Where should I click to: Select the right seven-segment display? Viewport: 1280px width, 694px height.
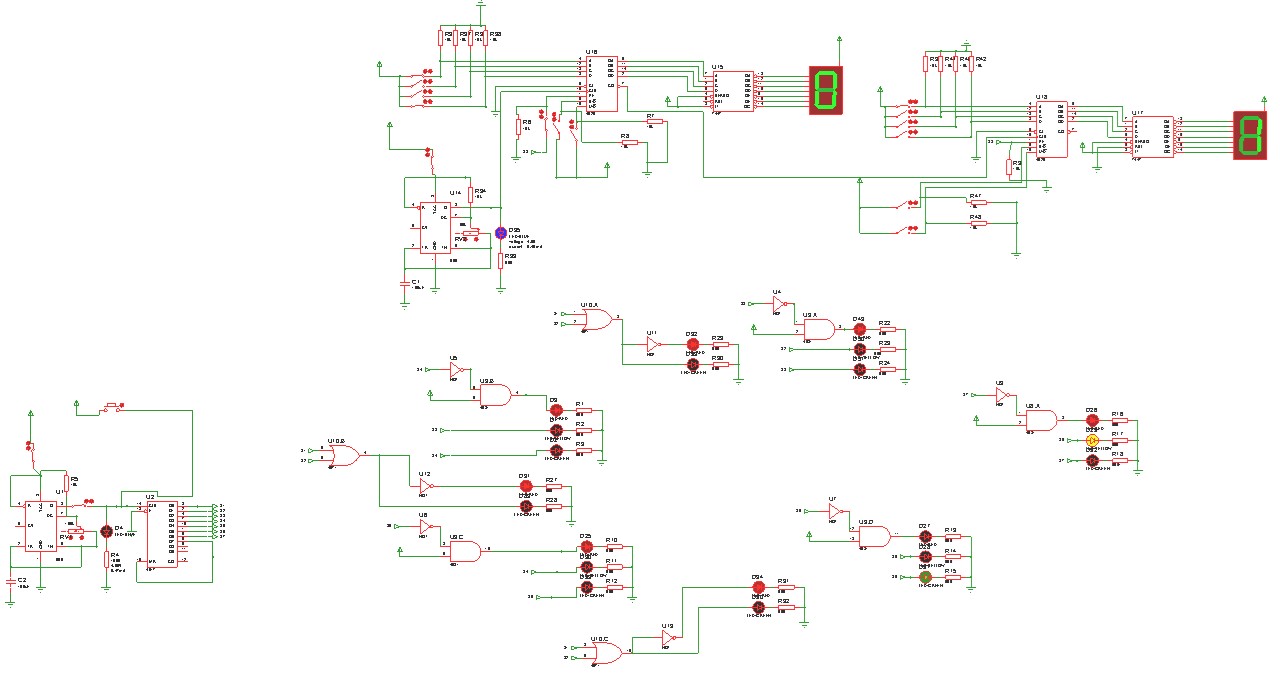pyautogui.click(x=1251, y=134)
